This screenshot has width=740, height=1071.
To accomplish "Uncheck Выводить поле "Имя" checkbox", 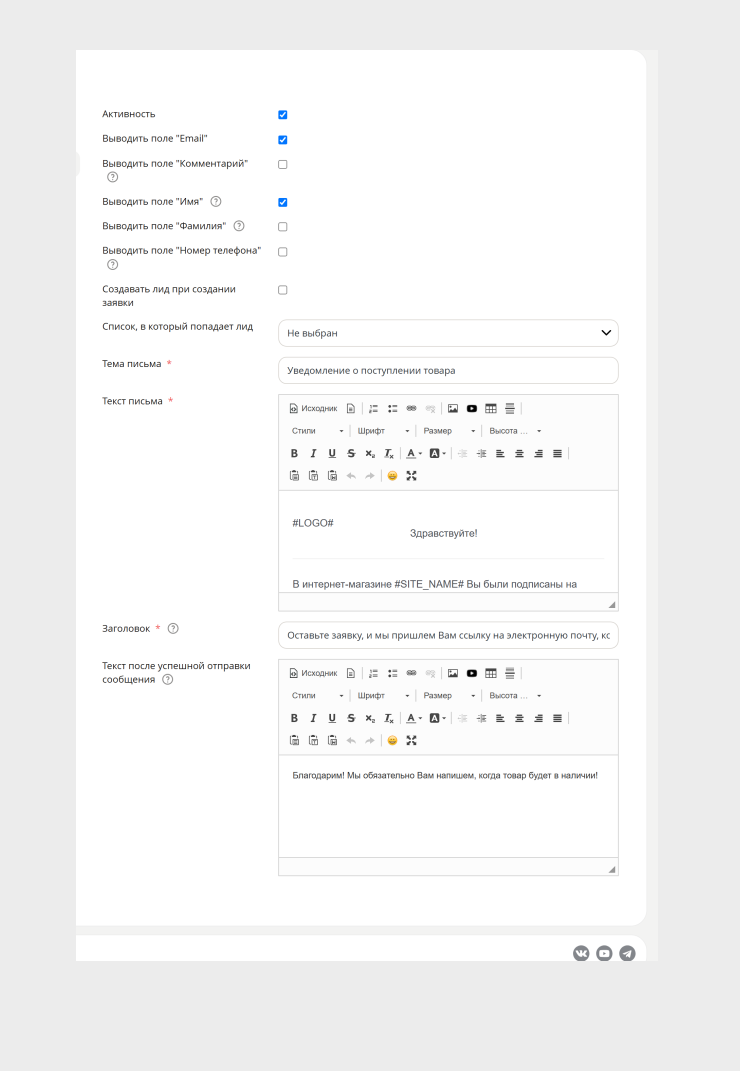I will 283,202.
